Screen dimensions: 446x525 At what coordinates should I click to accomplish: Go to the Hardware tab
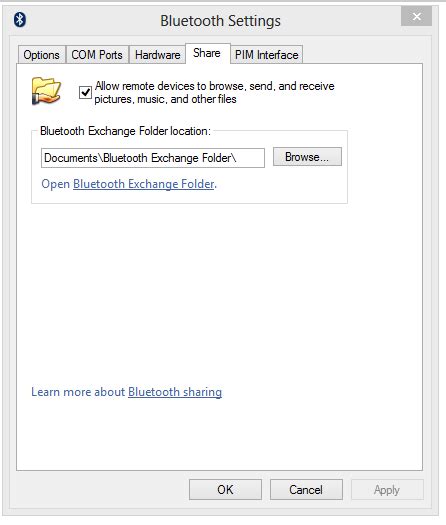coord(157,55)
